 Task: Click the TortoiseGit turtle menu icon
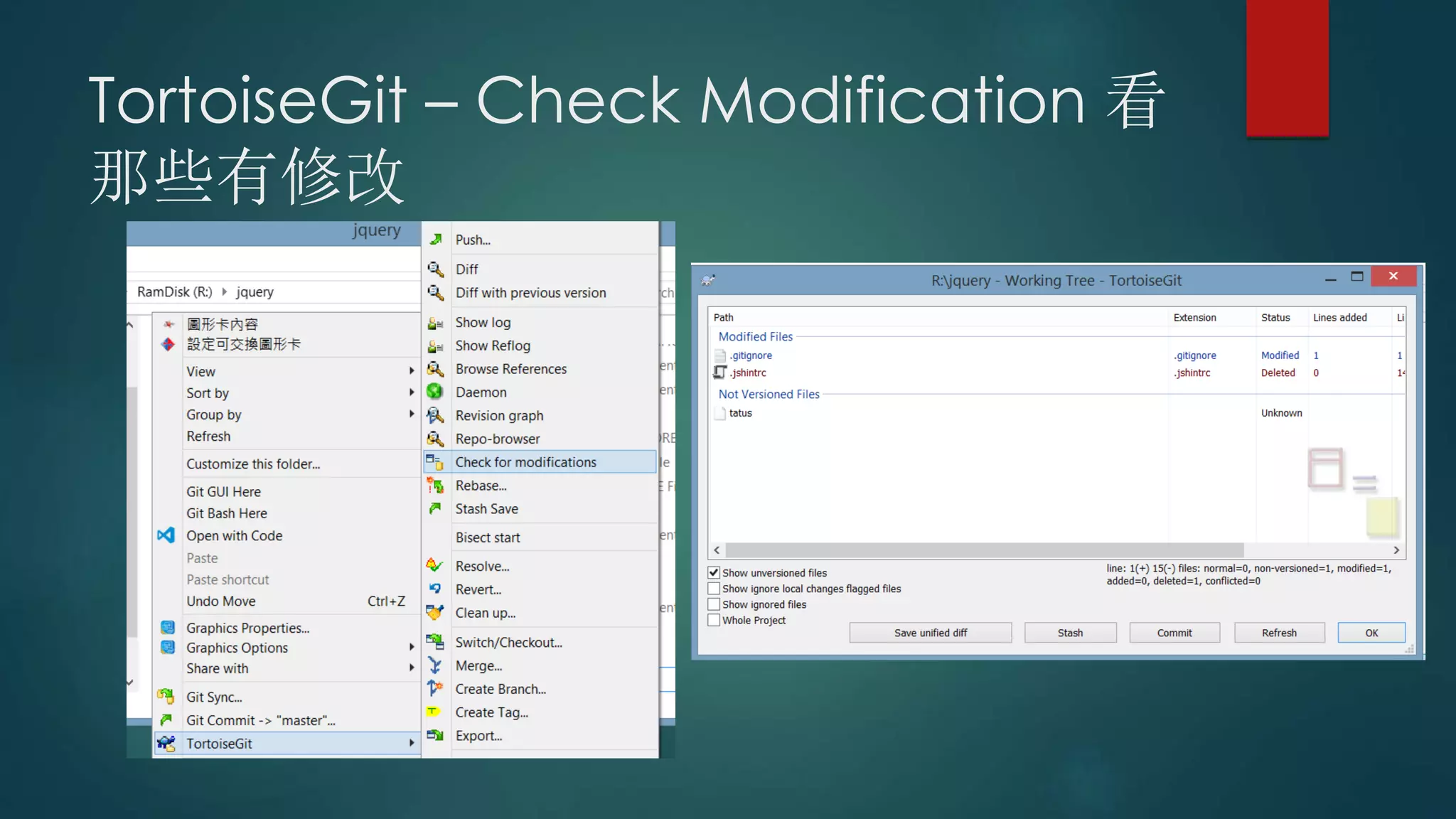pyautogui.click(x=167, y=743)
